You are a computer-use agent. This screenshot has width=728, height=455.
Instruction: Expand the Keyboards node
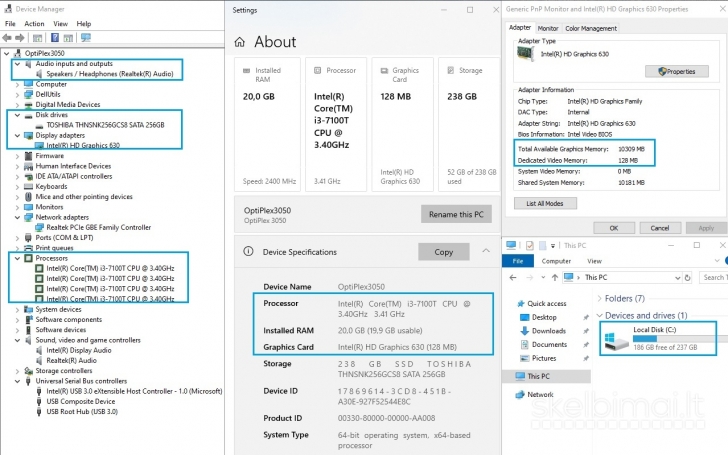(17, 187)
